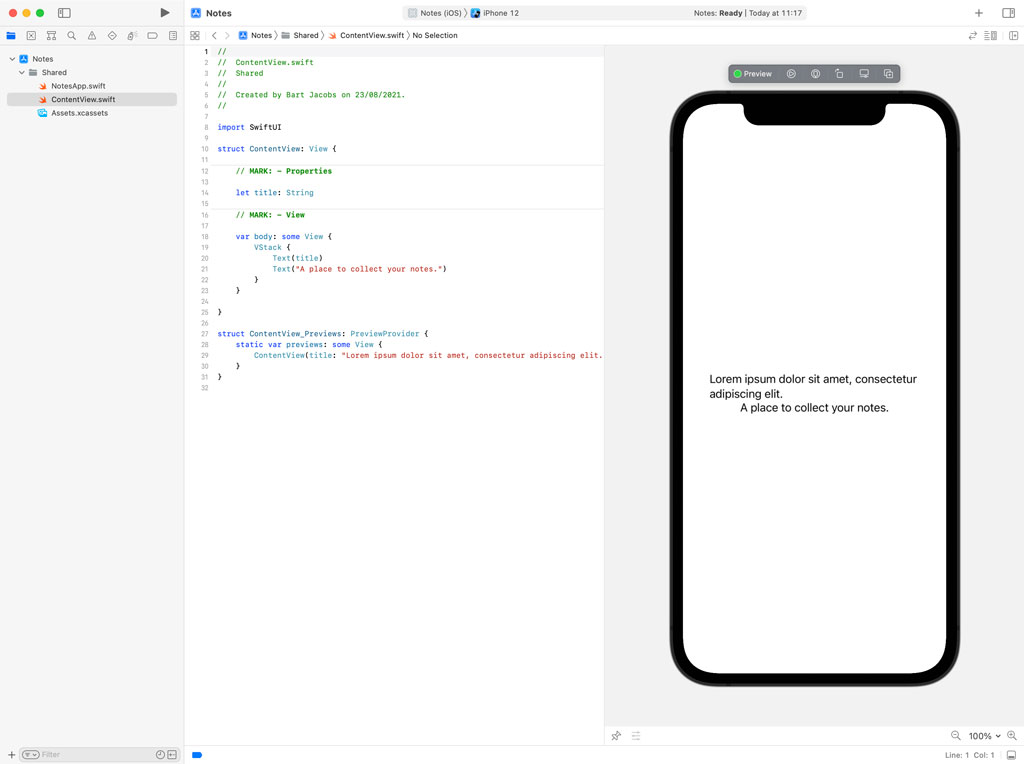Go forward in editor history

[227, 35]
